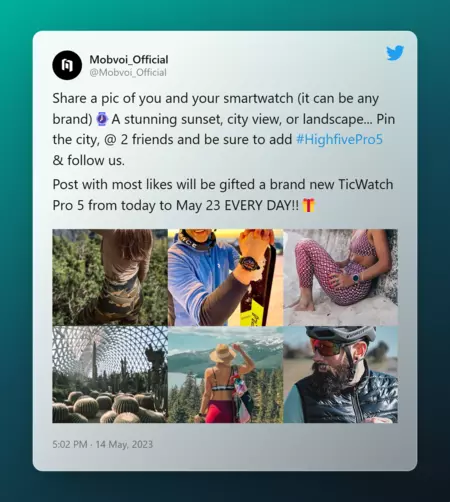Click the gift box emoji
450x502 pixels.
pyautogui.click(x=309, y=205)
